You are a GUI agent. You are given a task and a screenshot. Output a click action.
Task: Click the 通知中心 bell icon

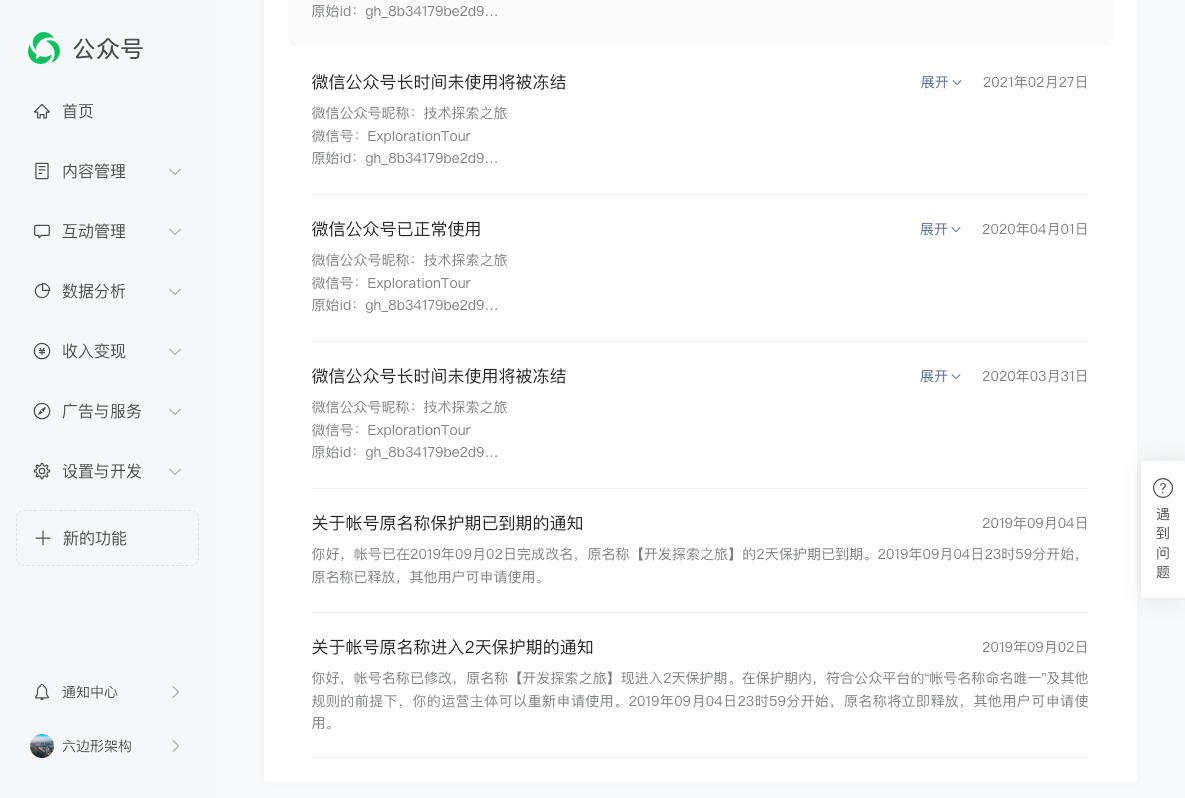point(41,692)
